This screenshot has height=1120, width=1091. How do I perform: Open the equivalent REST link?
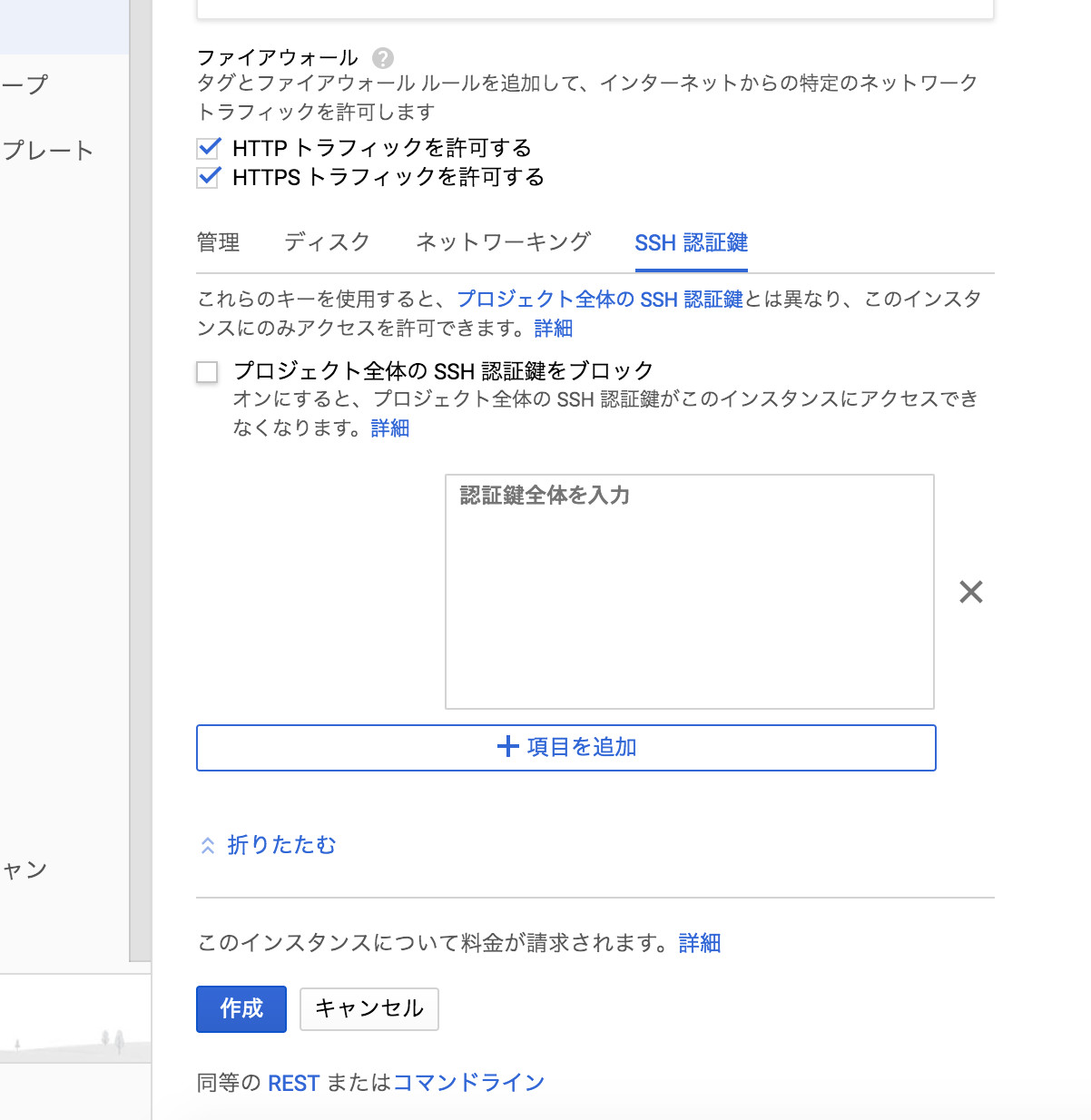point(293,1083)
